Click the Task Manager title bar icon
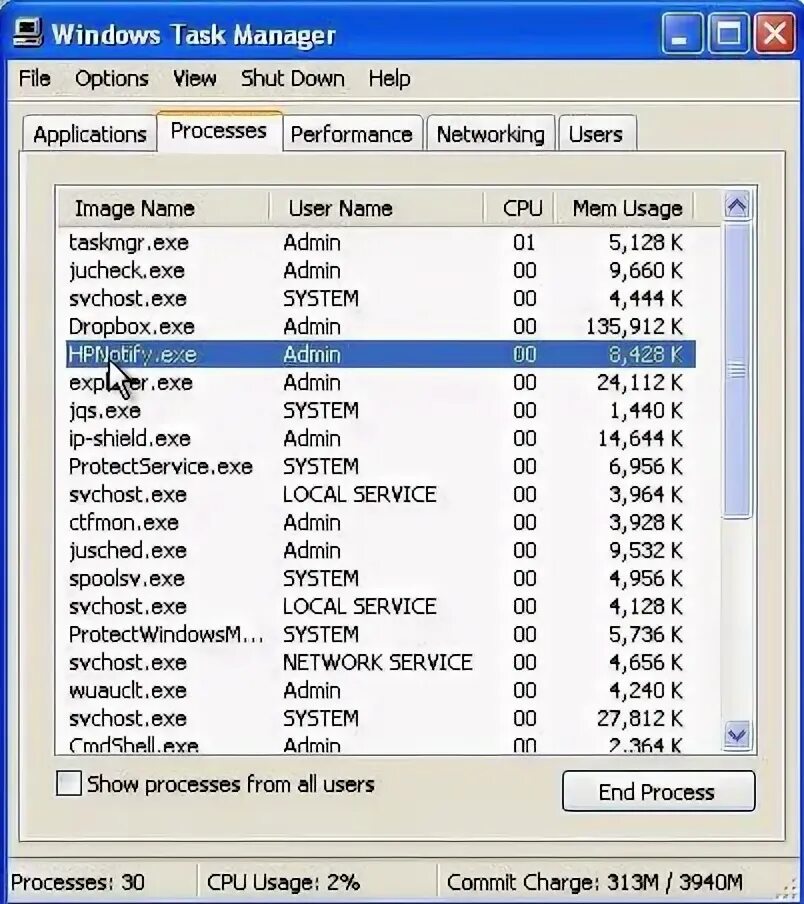The width and height of the screenshot is (804, 904). click(27, 32)
